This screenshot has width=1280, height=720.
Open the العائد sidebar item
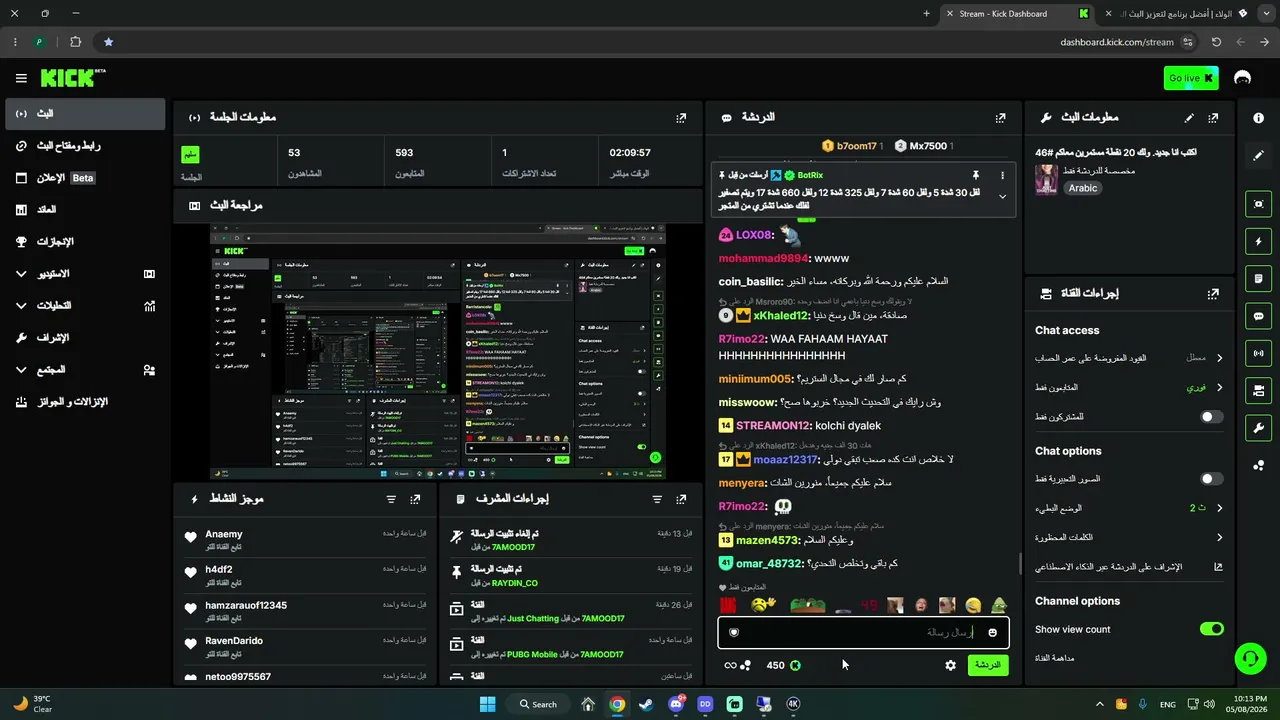pos(84,210)
